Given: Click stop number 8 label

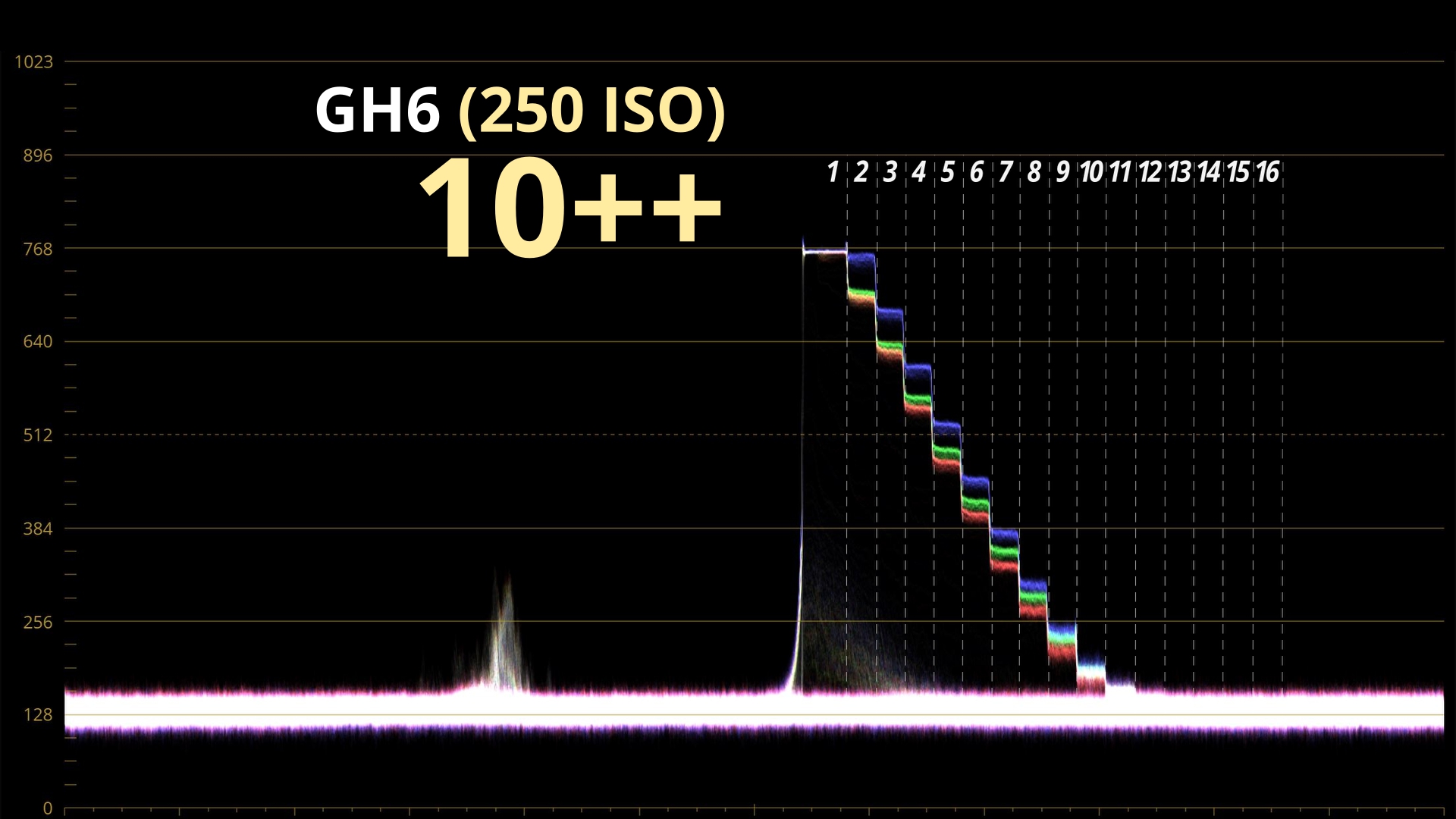Looking at the screenshot, I should click(x=1034, y=172).
